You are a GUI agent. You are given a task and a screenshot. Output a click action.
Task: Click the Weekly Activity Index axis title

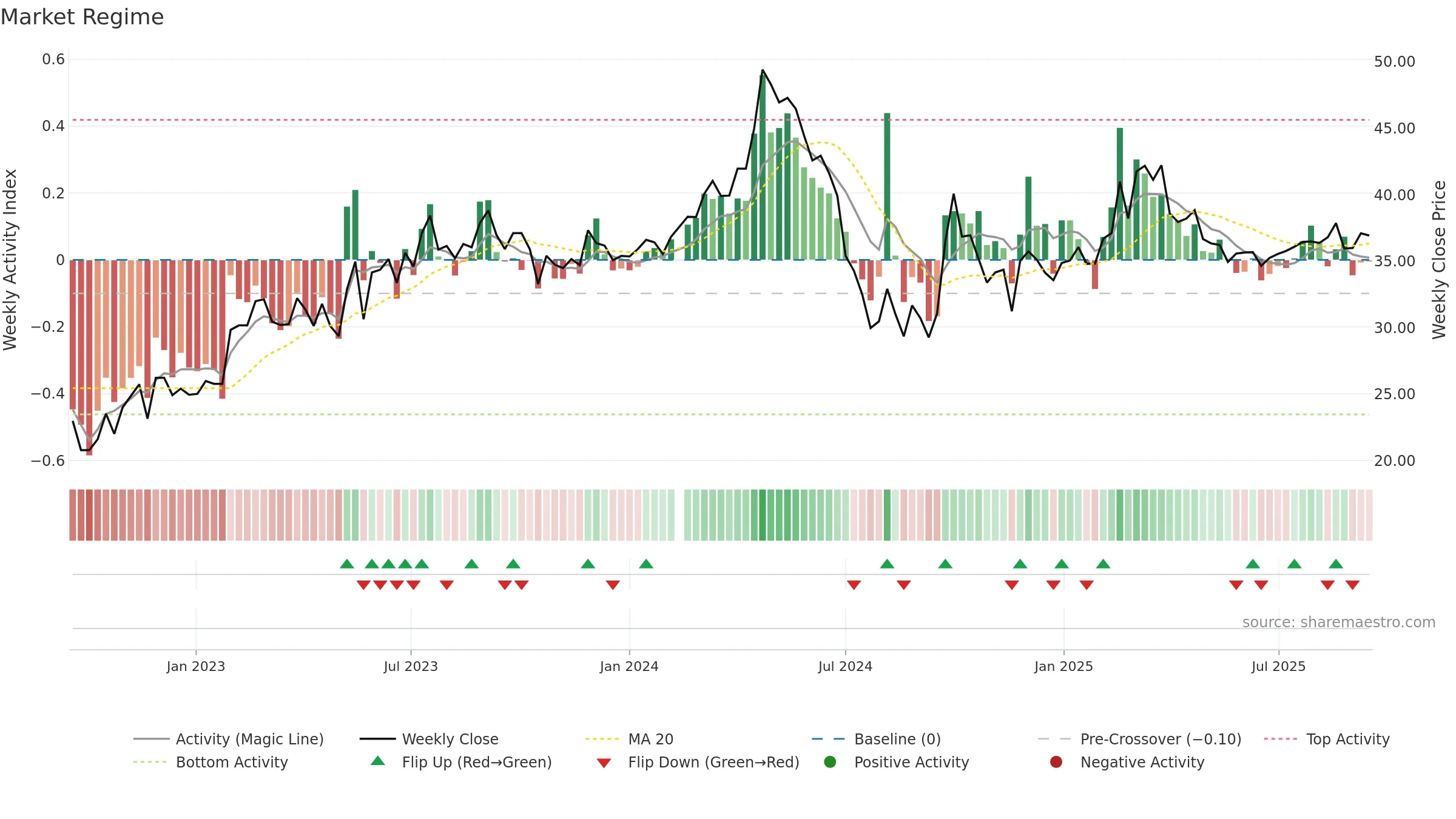tap(10, 260)
